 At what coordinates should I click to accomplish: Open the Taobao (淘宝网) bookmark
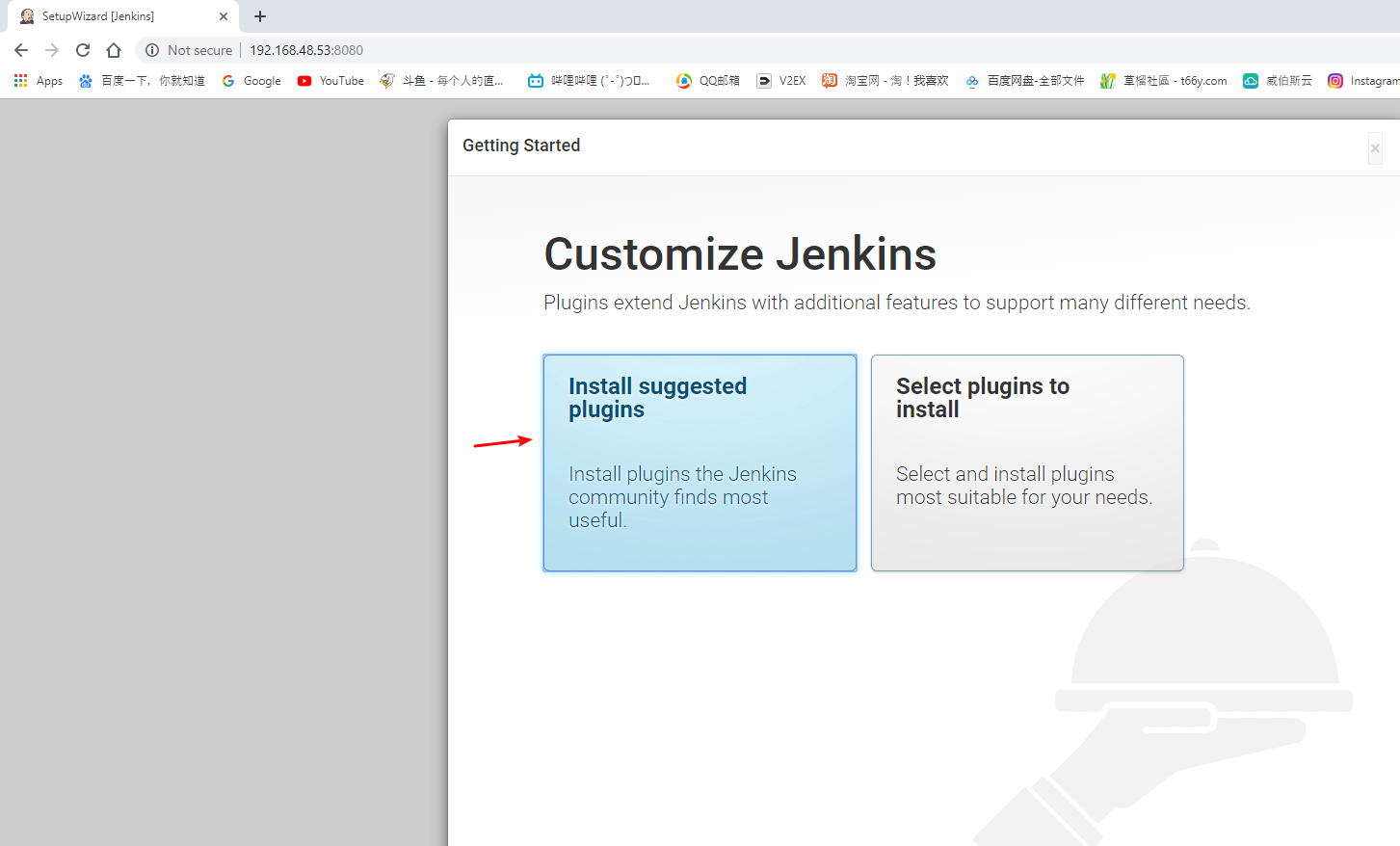[885, 81]
